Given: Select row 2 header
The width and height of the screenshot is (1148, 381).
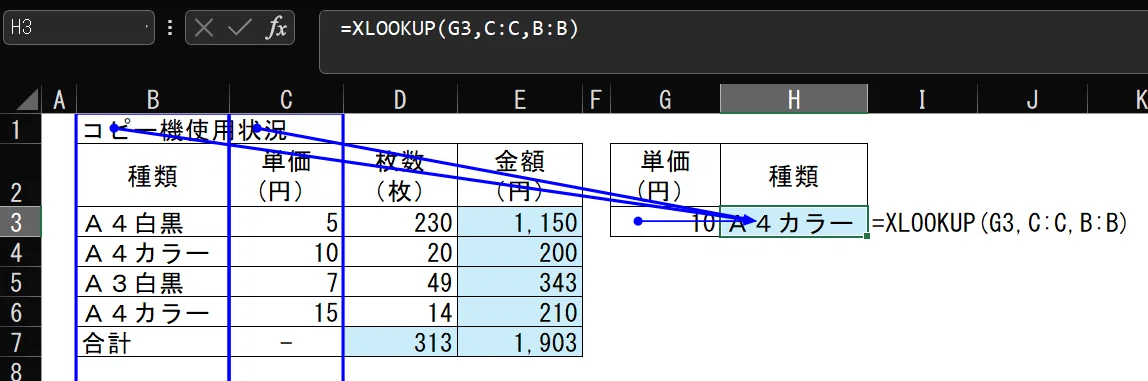Looking at the screenshot, I should coord(20,174).
